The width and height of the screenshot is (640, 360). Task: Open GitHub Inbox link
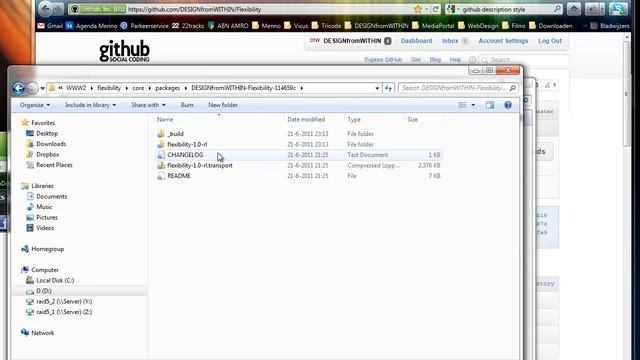pos(450,41)
